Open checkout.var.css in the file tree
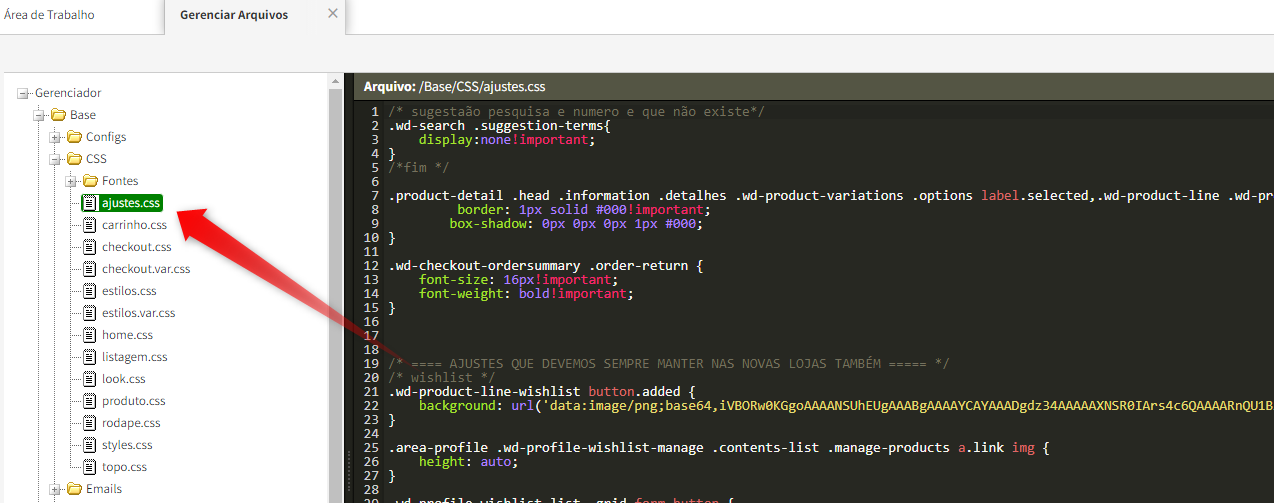This screenshot has width=1274, height=503. point(146,269)
